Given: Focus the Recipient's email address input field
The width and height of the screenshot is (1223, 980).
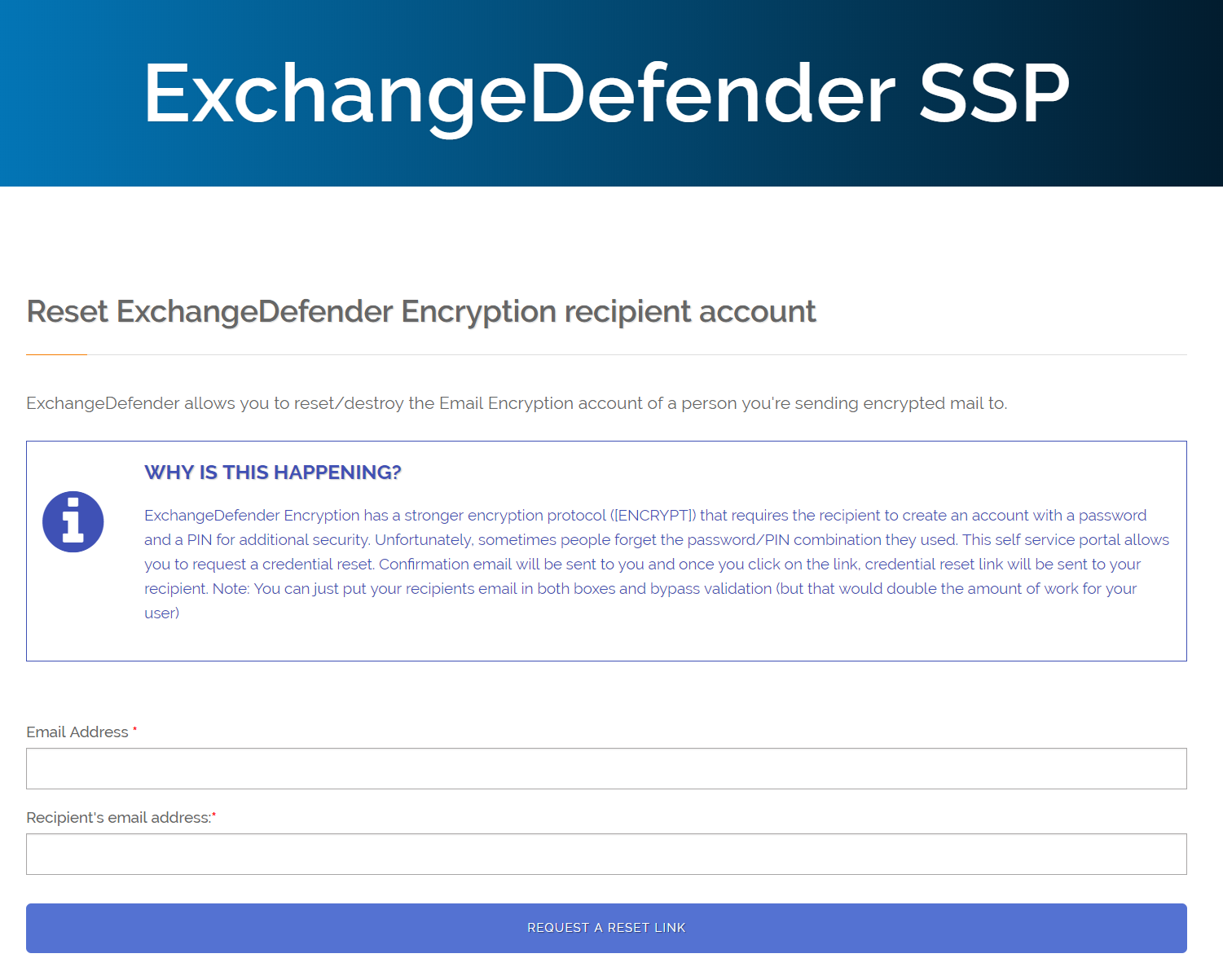Looking at the screenshot, I should (x=606, y=854).
